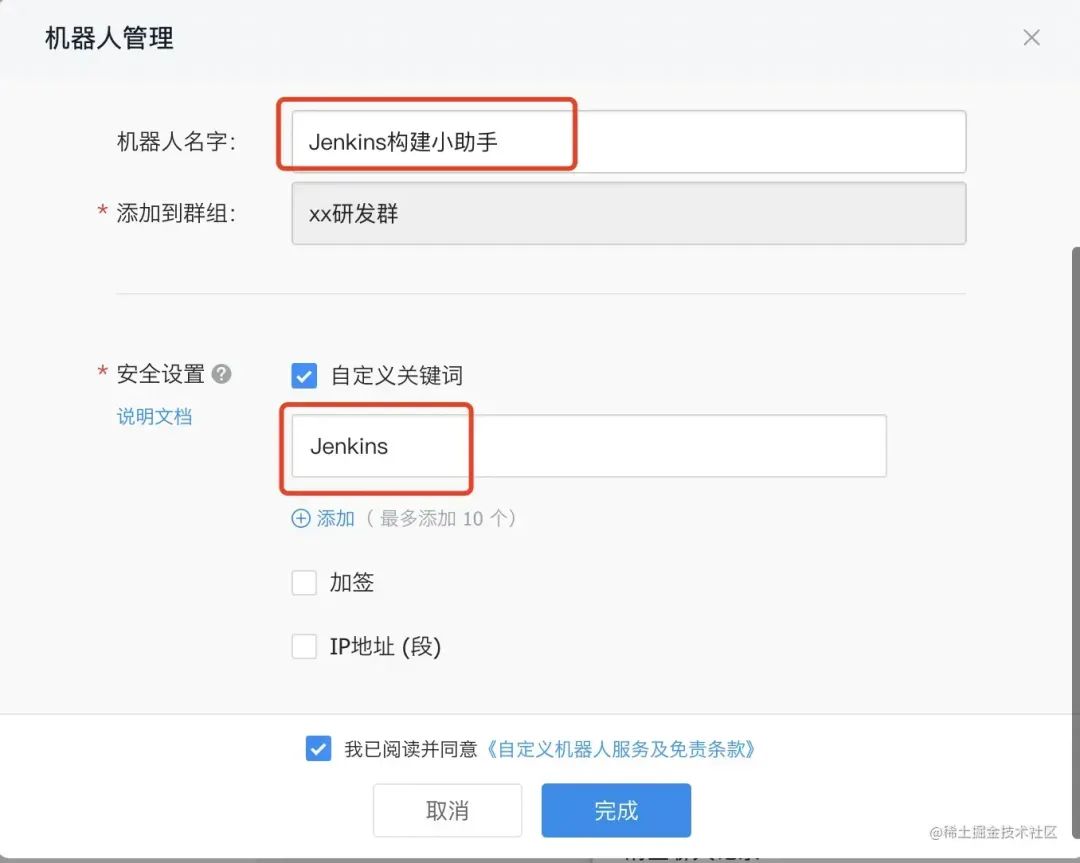1080x863 pixels.
Task: Click the 添加 text to add another keyword
Action: pos(336,518)
